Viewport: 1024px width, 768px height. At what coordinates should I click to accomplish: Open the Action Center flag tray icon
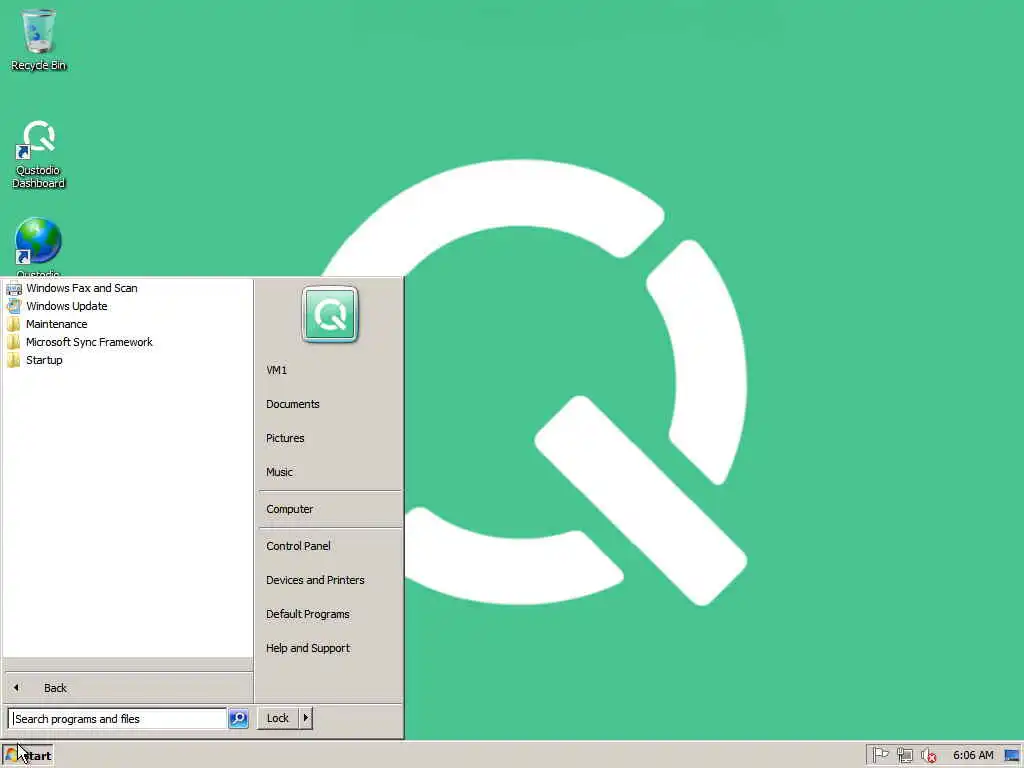pyautogui.click(x=880, y=755)
